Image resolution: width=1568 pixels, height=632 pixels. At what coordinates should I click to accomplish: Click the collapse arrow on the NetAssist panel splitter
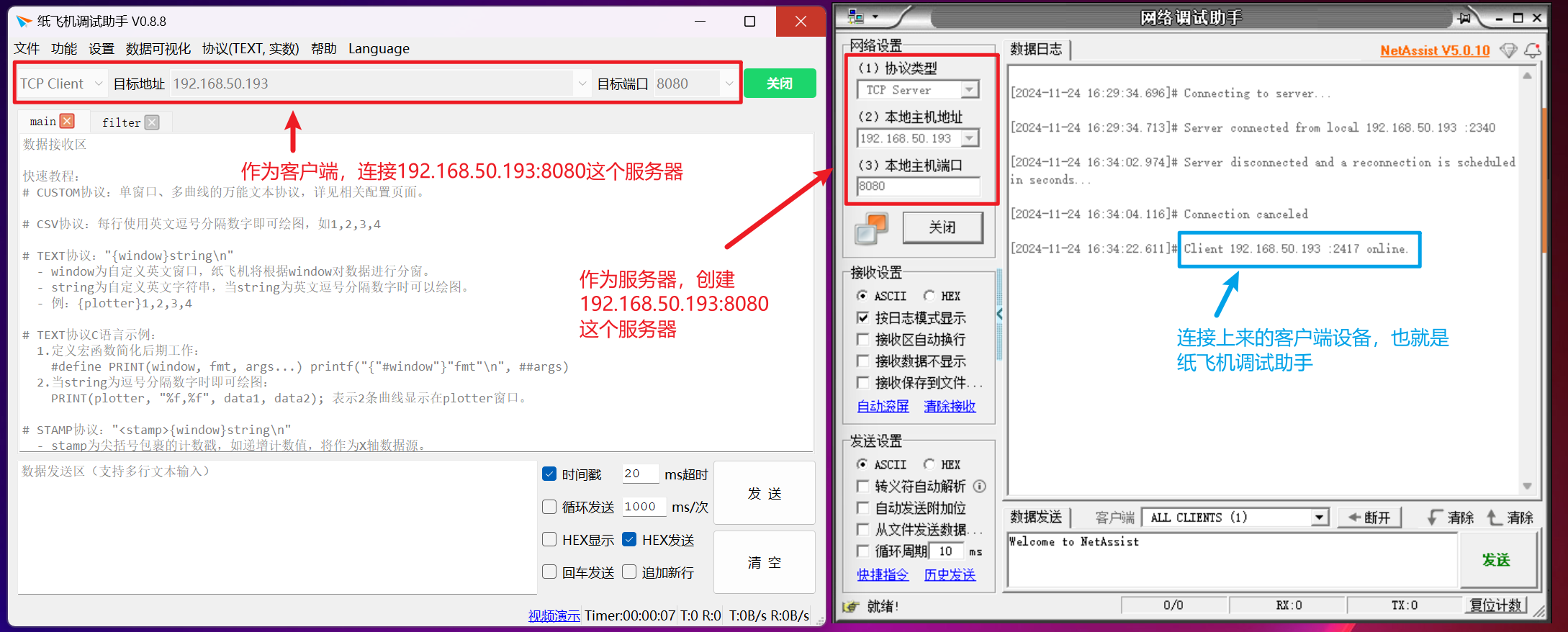coord(999,314)
